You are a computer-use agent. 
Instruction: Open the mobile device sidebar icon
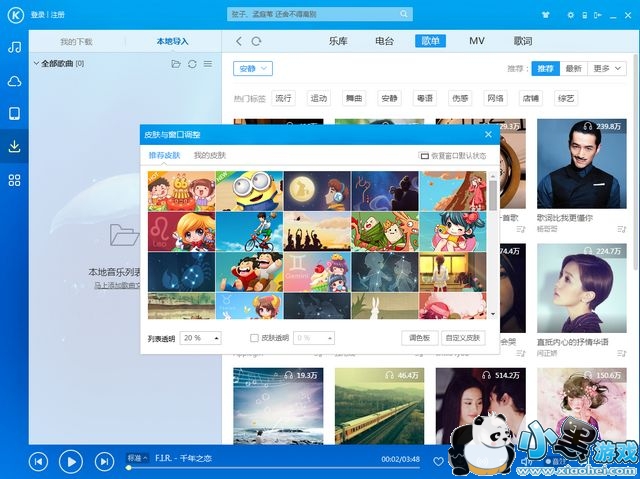point(14,113)
